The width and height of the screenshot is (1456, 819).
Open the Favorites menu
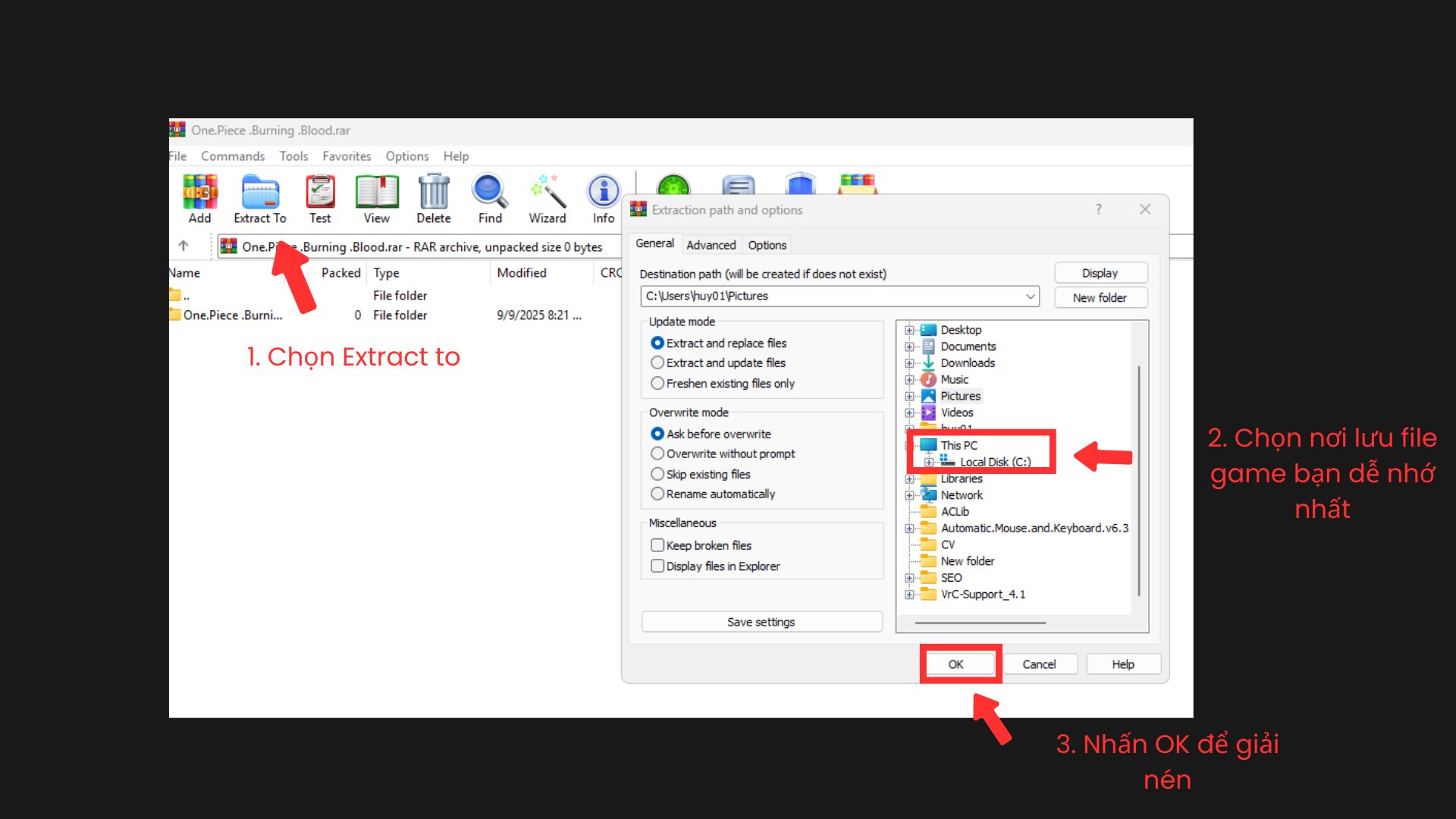(347, 155)
